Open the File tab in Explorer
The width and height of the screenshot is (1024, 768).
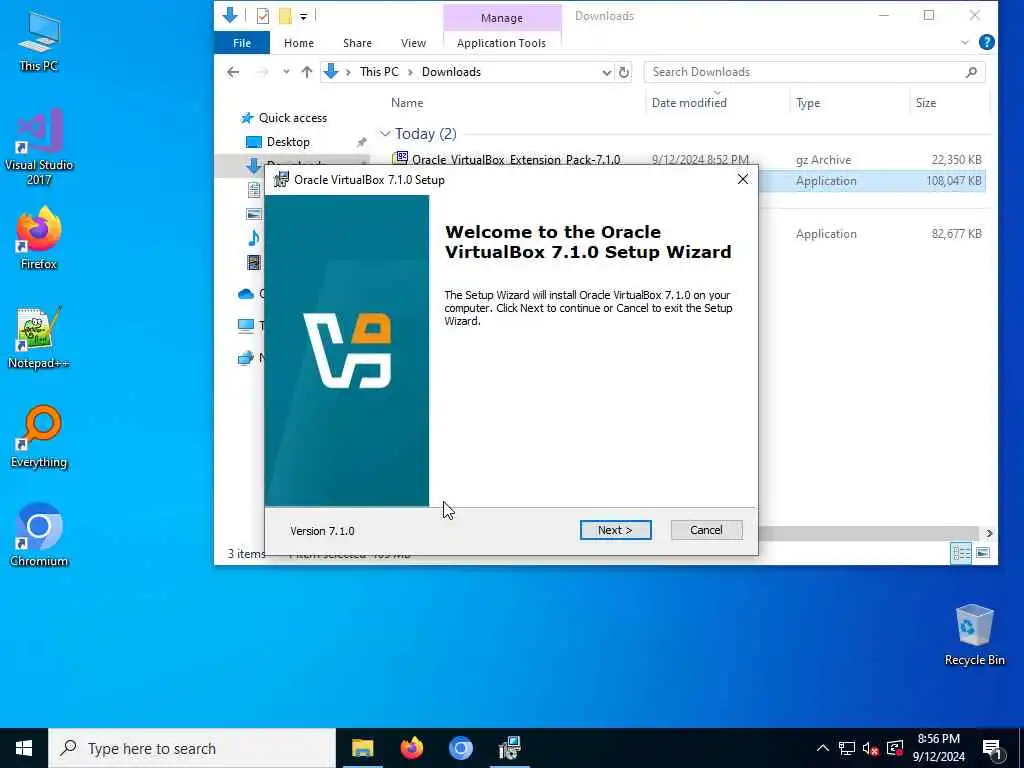click(242, 43)
